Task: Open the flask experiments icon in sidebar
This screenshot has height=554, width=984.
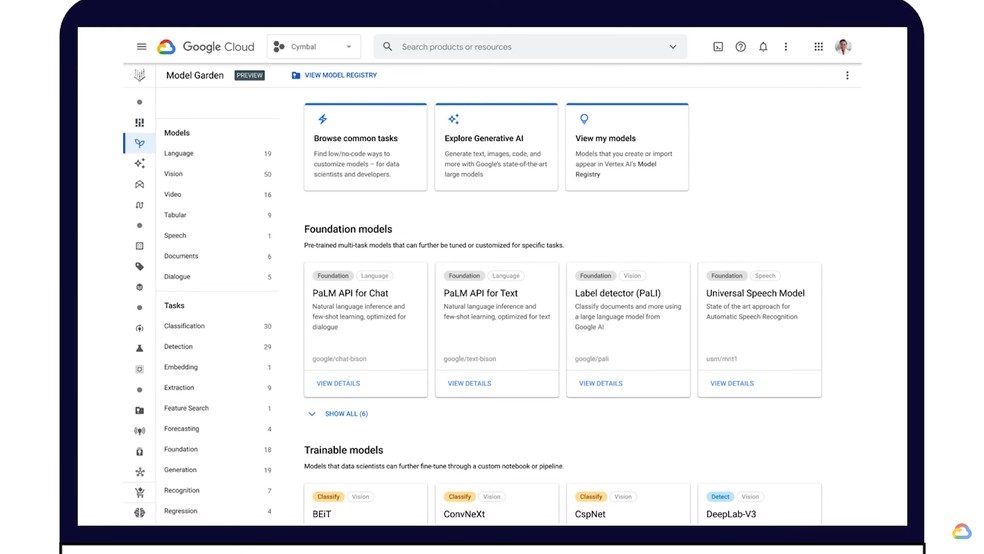Action: pyautogui.click(x=139, y=348)
